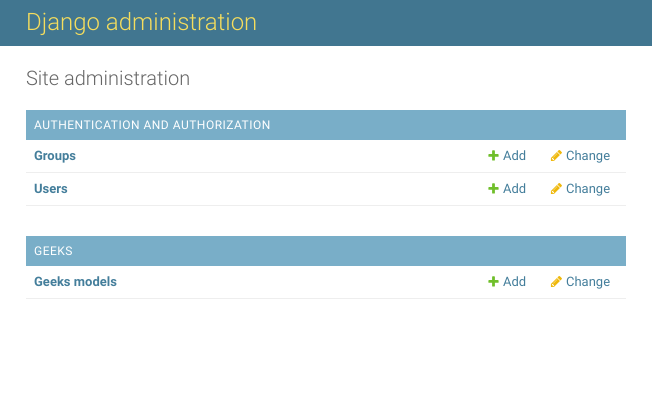Screen dimensions: 652x402
Task: Click the Site administration page heading
Action: tap(108, 78)
